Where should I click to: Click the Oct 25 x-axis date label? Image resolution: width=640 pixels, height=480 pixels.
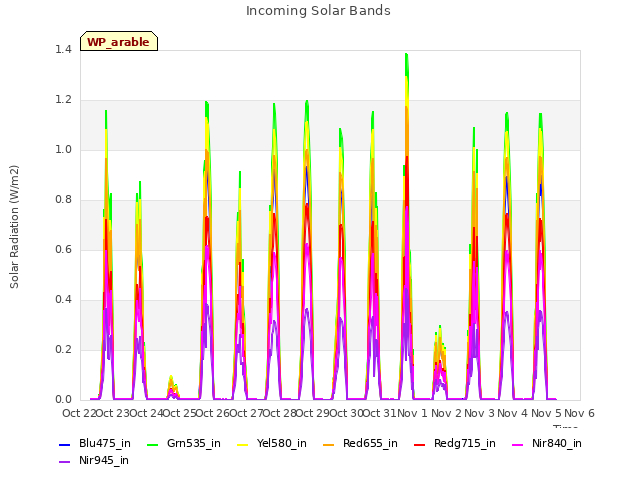pos(179,413)
